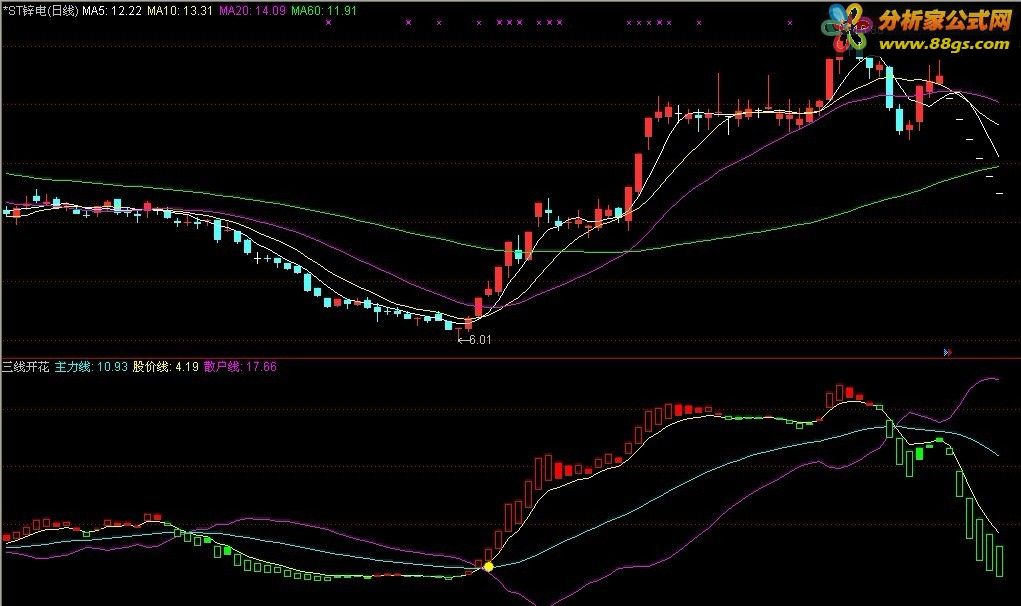Click the purple MA20: 14.09 label

point(252,10)
